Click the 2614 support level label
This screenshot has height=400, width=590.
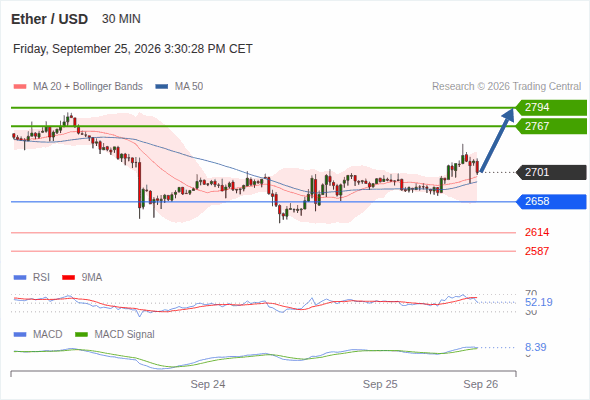tap(537, 232)
